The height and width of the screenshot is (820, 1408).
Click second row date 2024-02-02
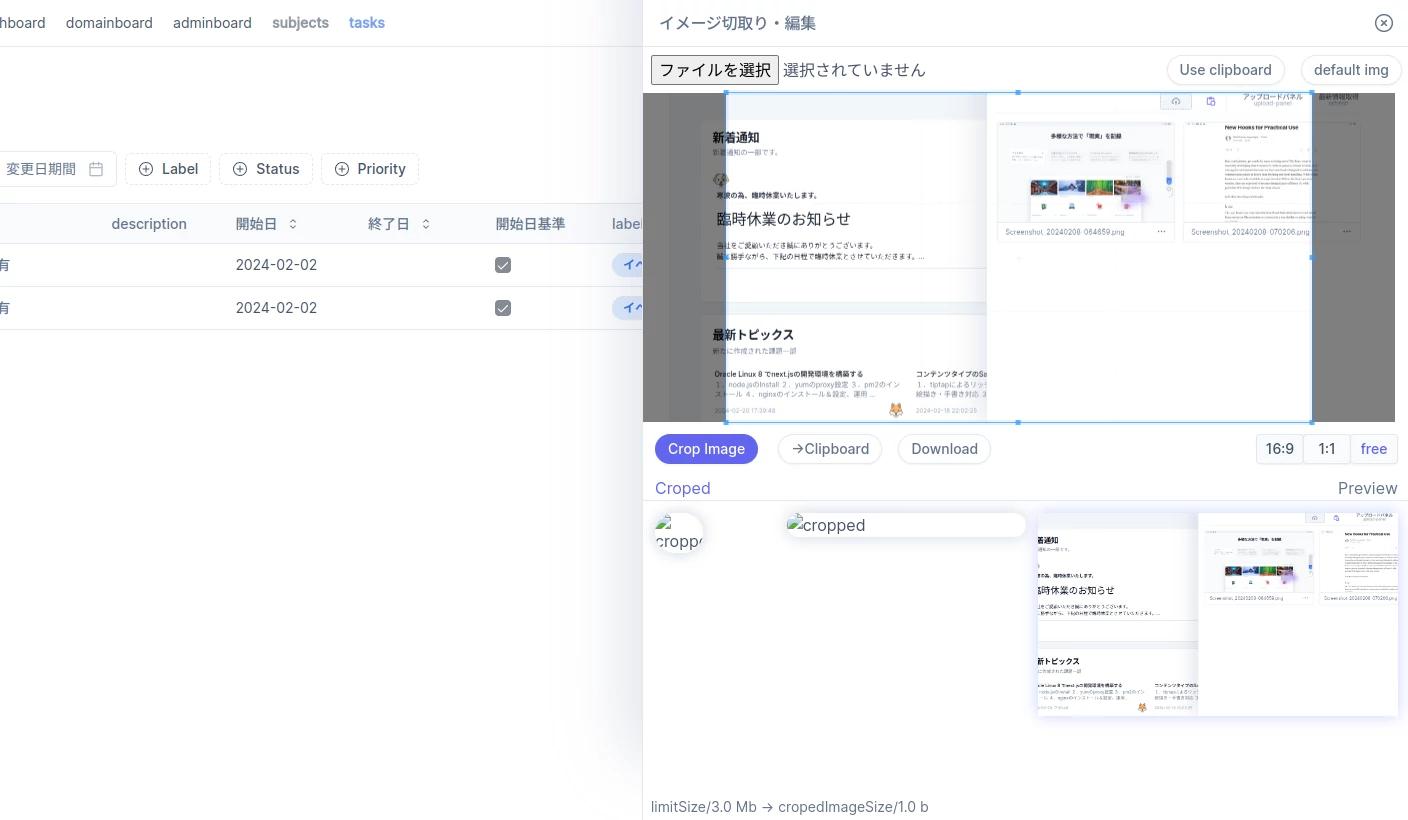coord(276,308)
